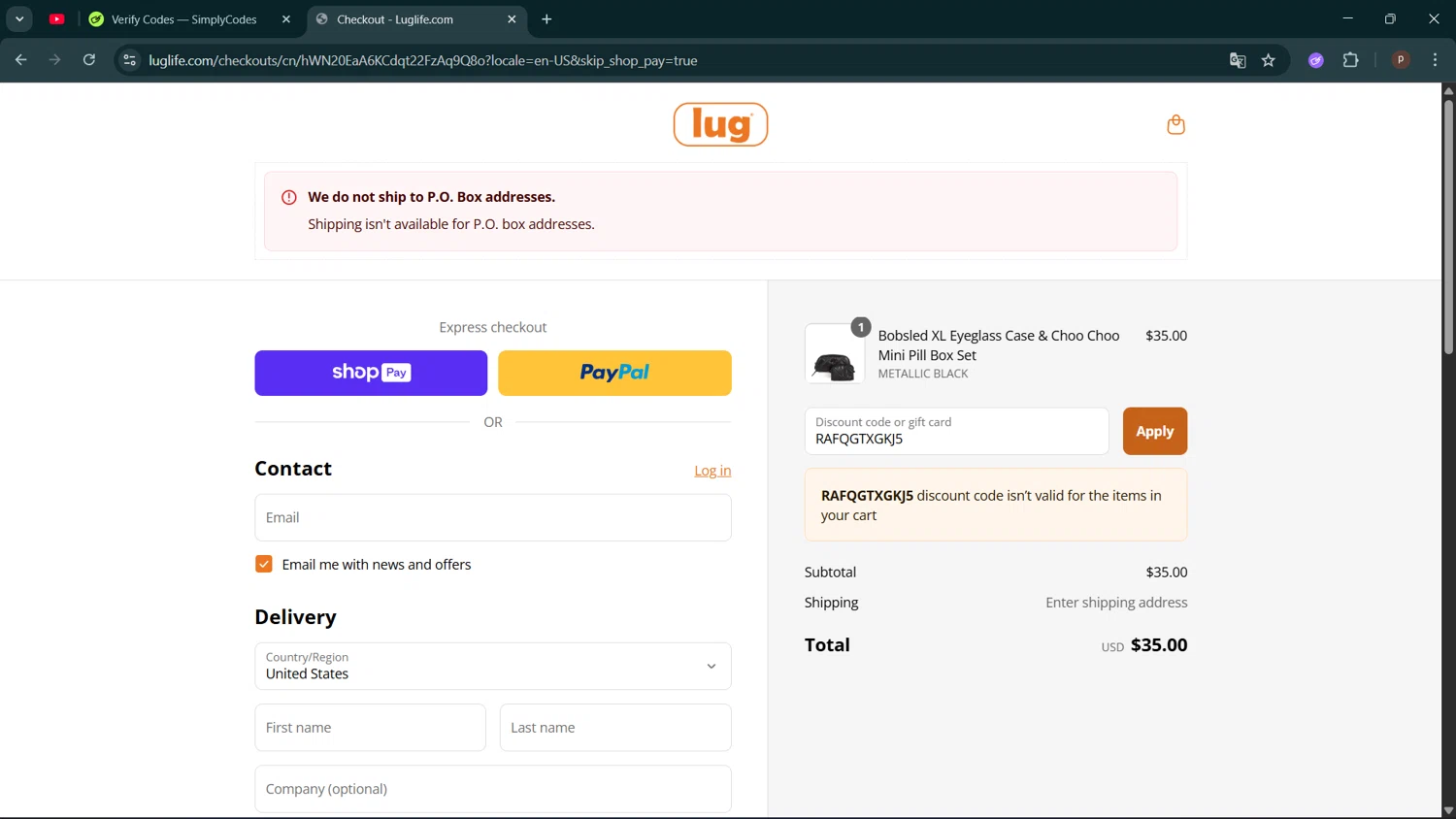The width and height of the screenshot is (1456, 819).
Task: Click the scrollbar down arrow
Action: tap(1448, 811)
